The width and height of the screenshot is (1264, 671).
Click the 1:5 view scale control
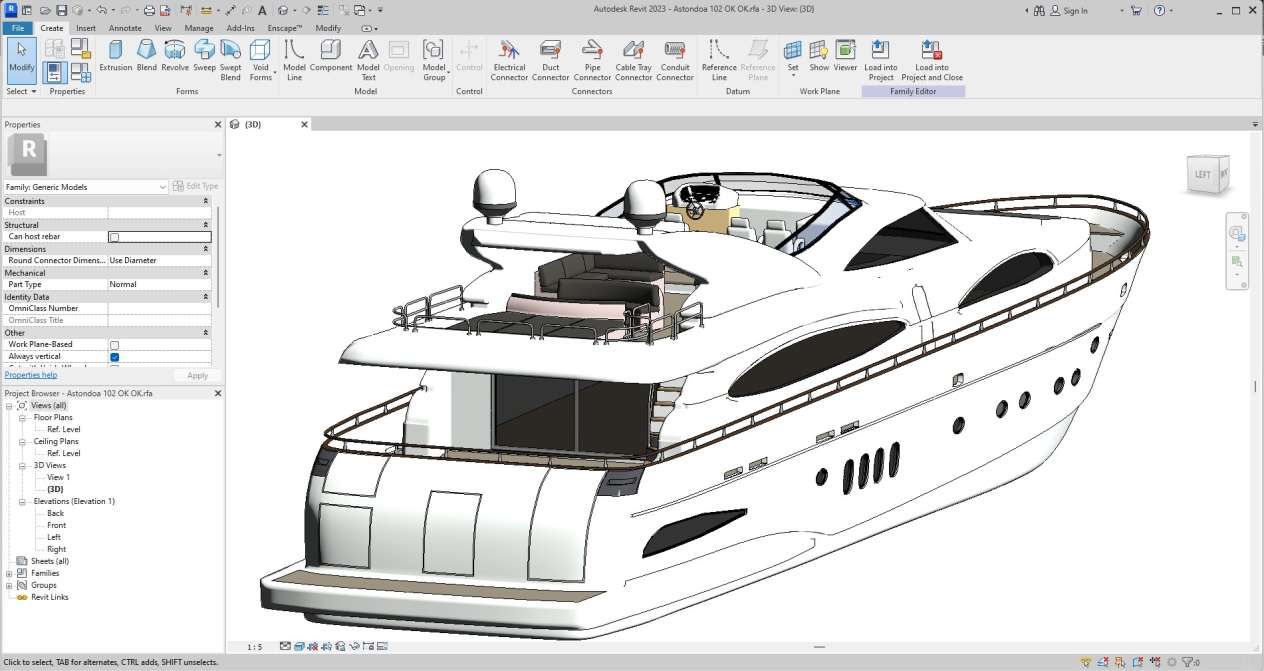tap(255, 647)
